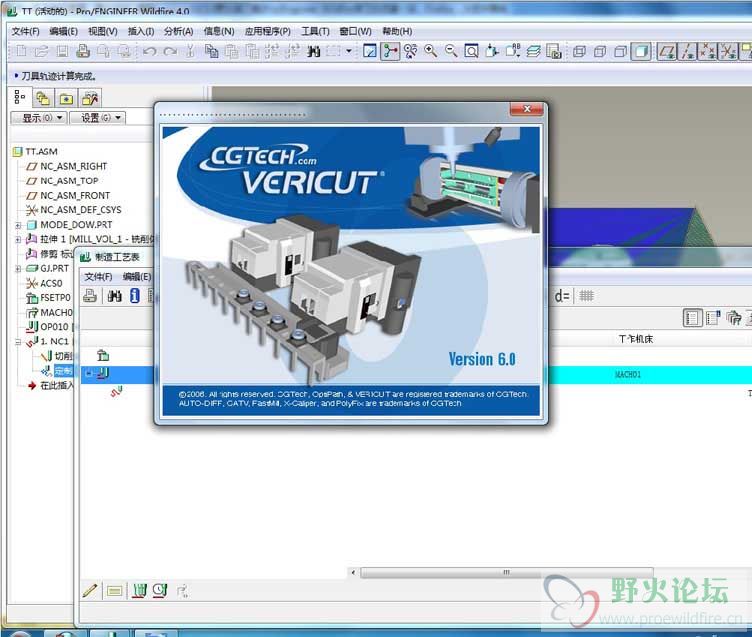Open the 设置 dropdown in navigator
Viewport: 752px width, 637px height.
[98, 118]
